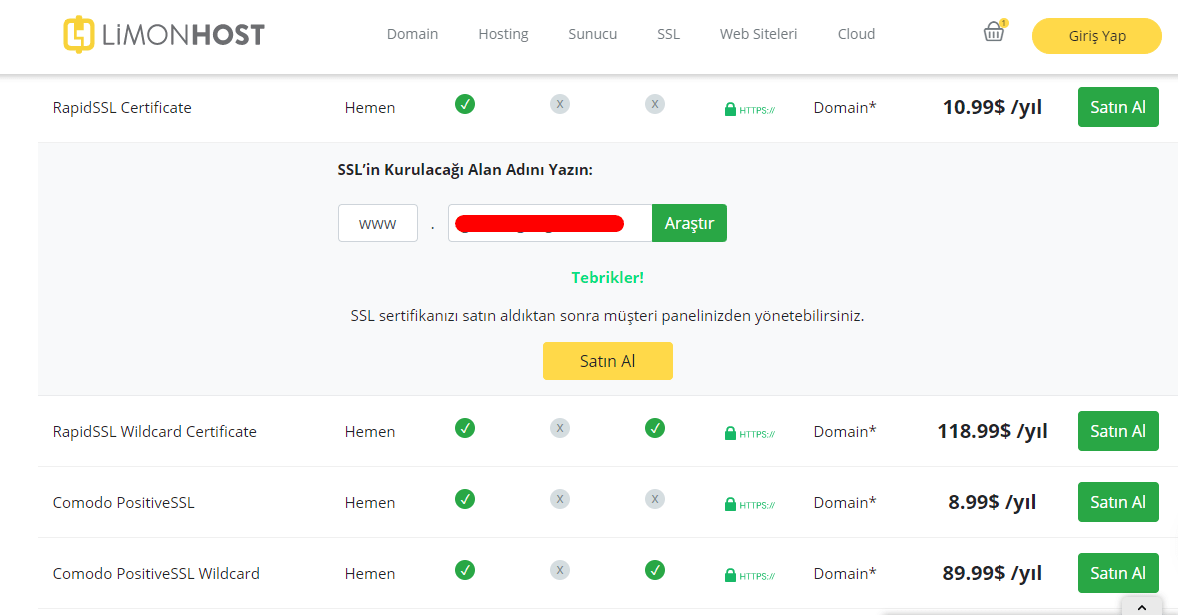Click the Giriş Yap login button
The image size is (1178, 615).
tap(1097, 36)
